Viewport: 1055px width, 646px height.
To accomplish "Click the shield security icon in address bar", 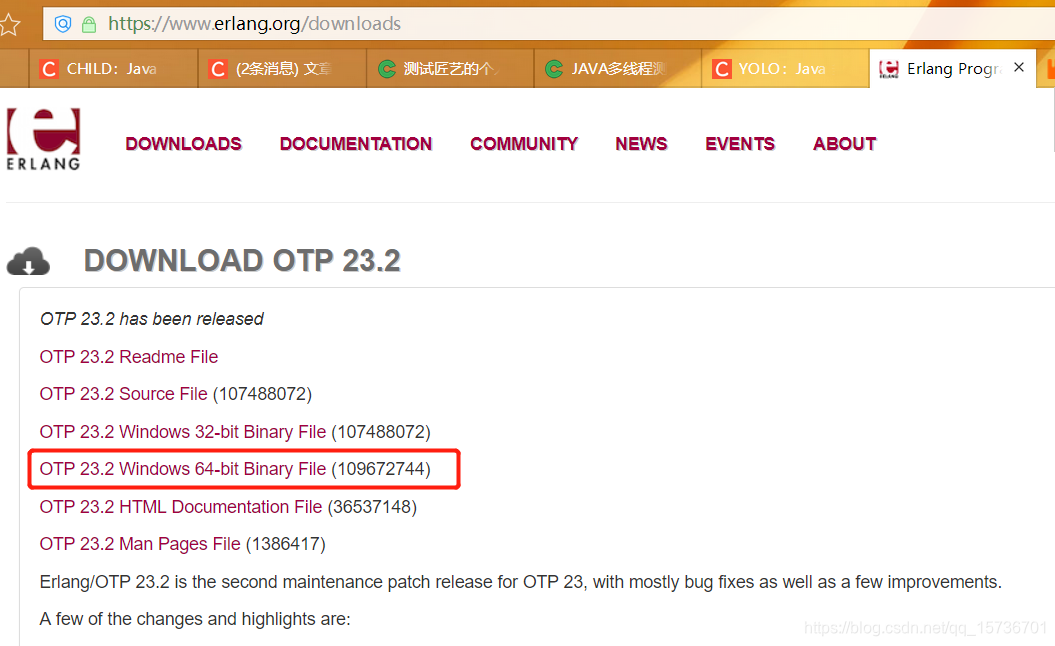I will (x=63, y=24).
